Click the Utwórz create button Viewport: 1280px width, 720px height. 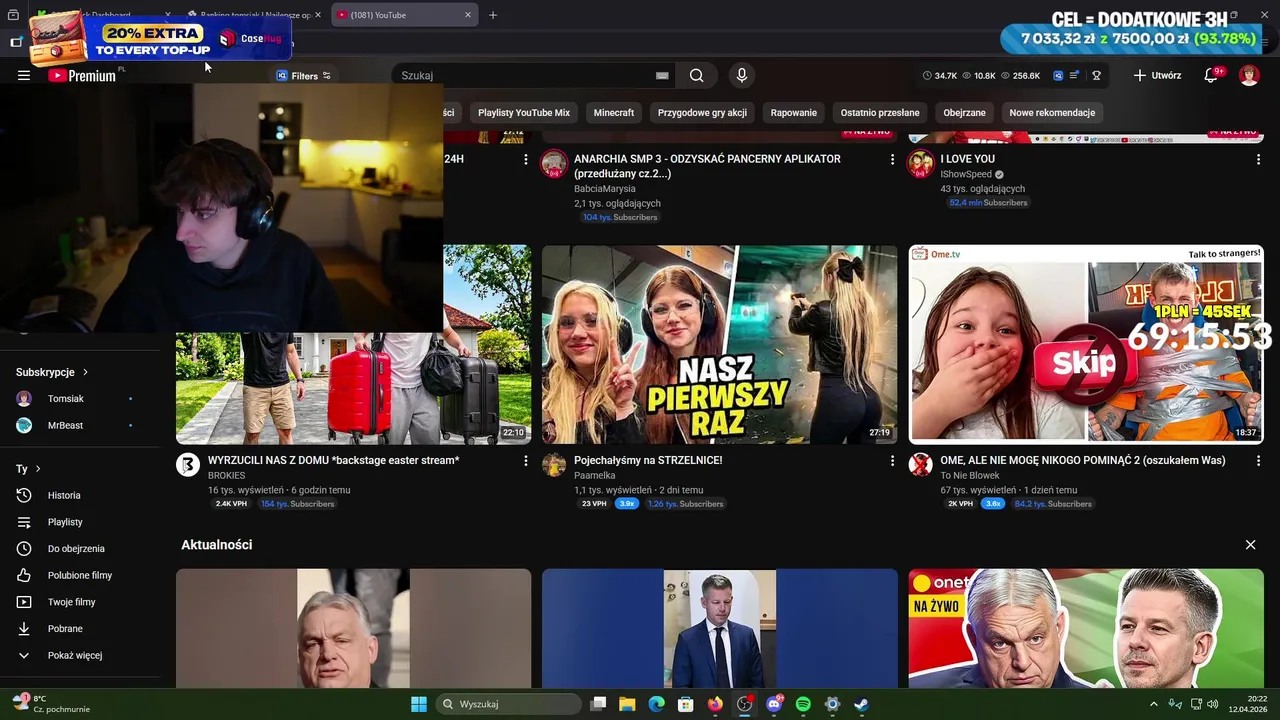pyautogui.click(x=1157, y=75)
